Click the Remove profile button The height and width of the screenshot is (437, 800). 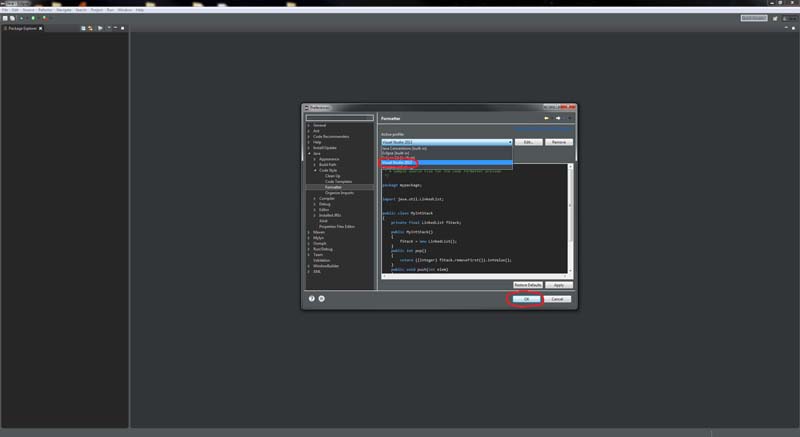[559, 142]
